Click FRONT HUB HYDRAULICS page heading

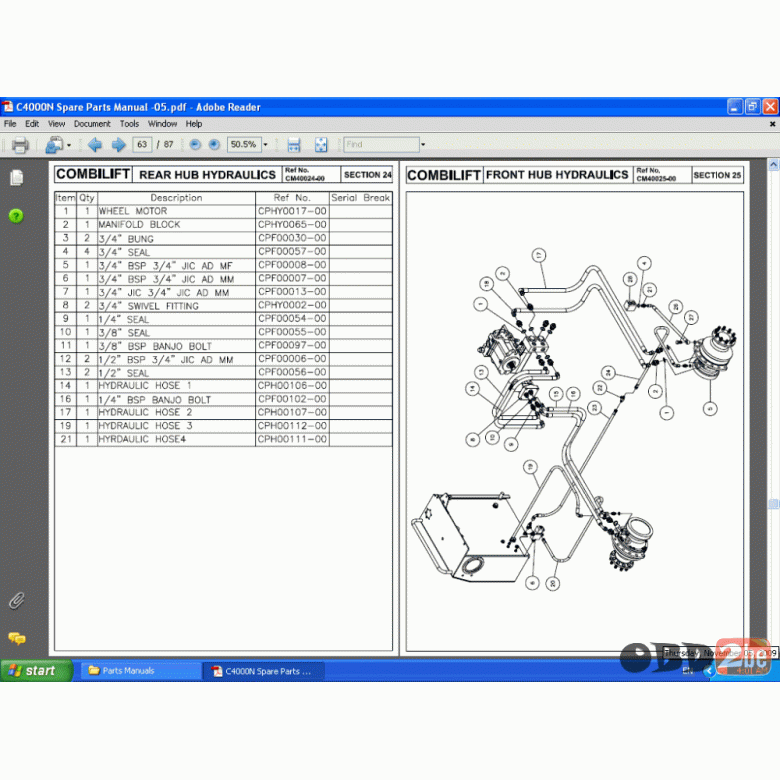(x=557, y=175)
